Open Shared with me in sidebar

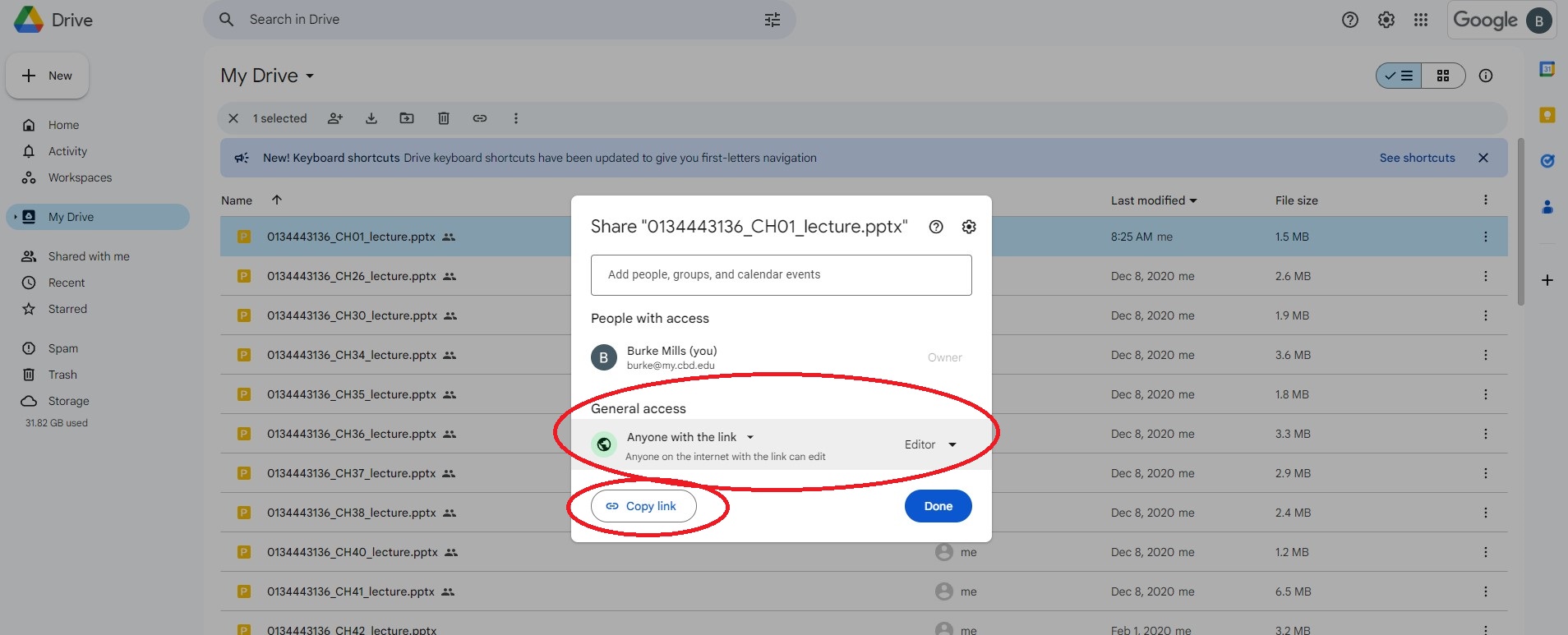pyautogui.click(x=89, y=256)
